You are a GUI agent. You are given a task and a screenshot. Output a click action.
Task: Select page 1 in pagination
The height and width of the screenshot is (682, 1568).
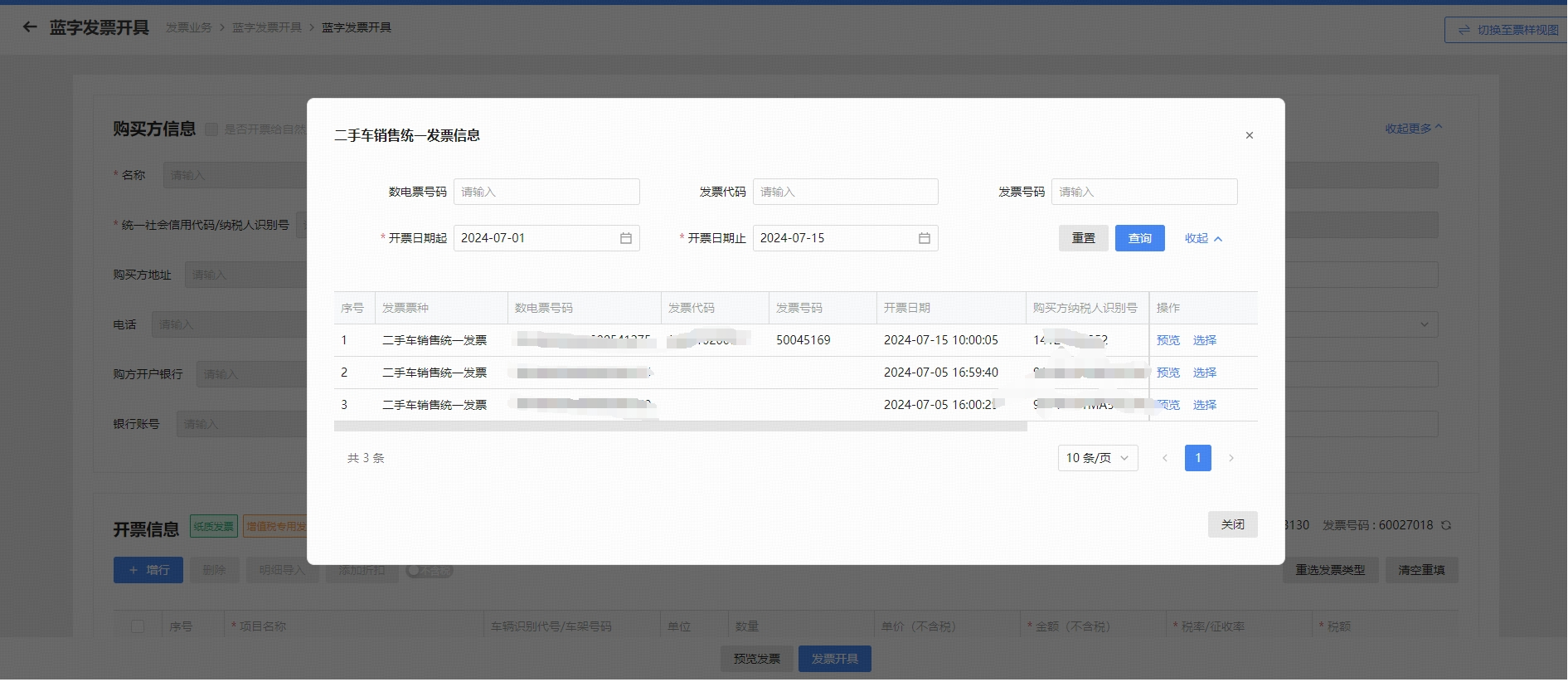tap(1197, 458)
